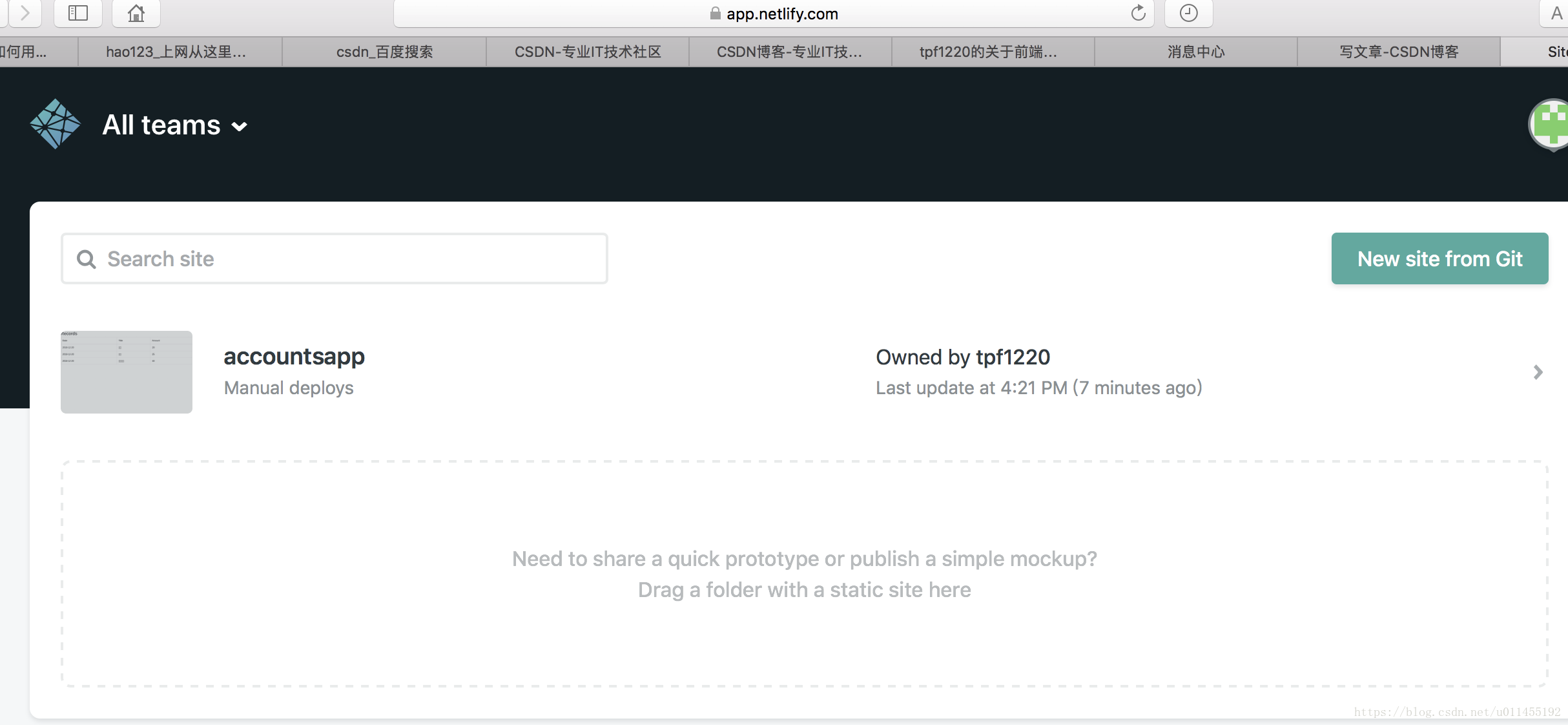The image size is (1568, 725).
Task: Click the browser reload icon
Action: 1138,13
